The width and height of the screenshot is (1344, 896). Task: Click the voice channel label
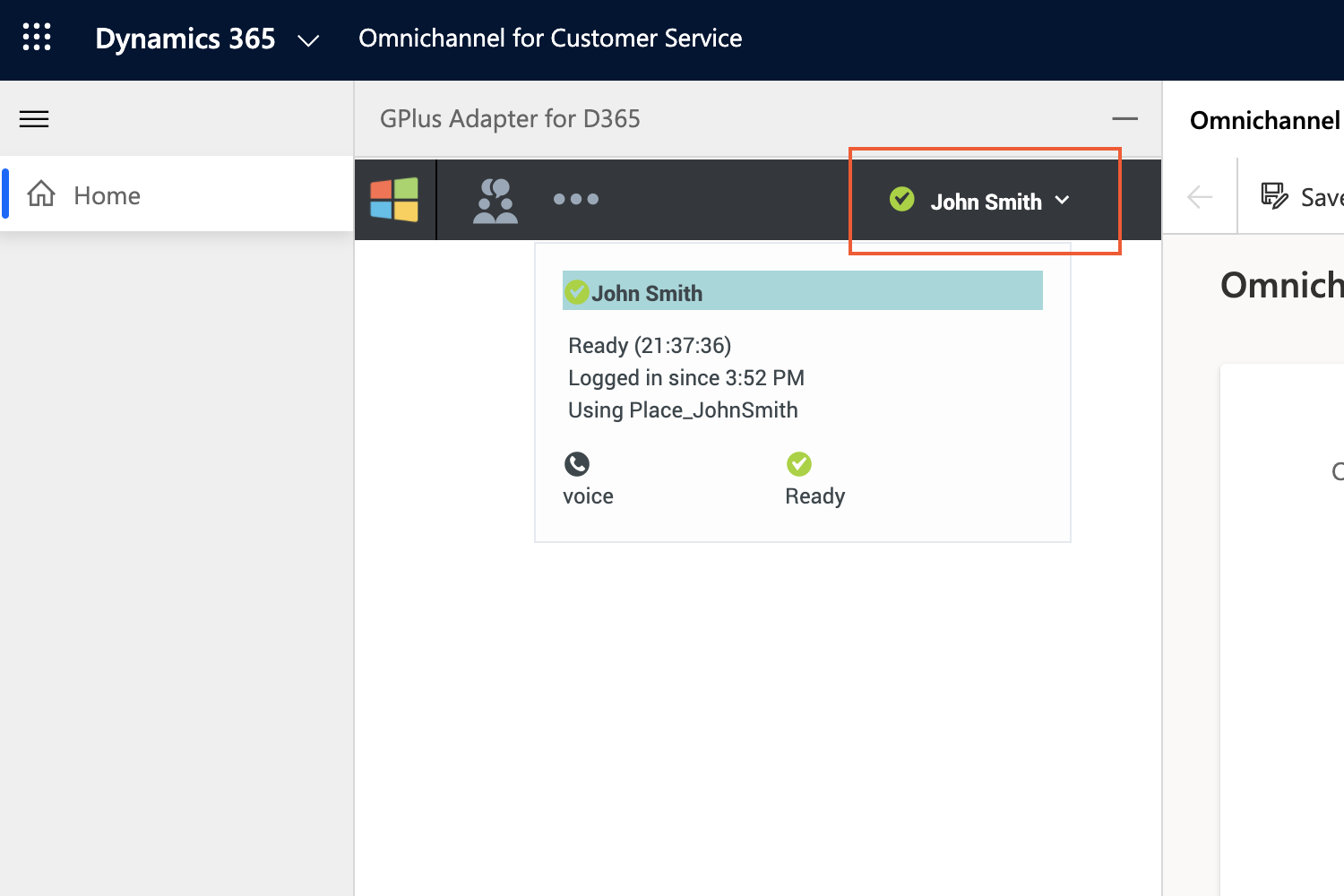(x=588, y=496)
